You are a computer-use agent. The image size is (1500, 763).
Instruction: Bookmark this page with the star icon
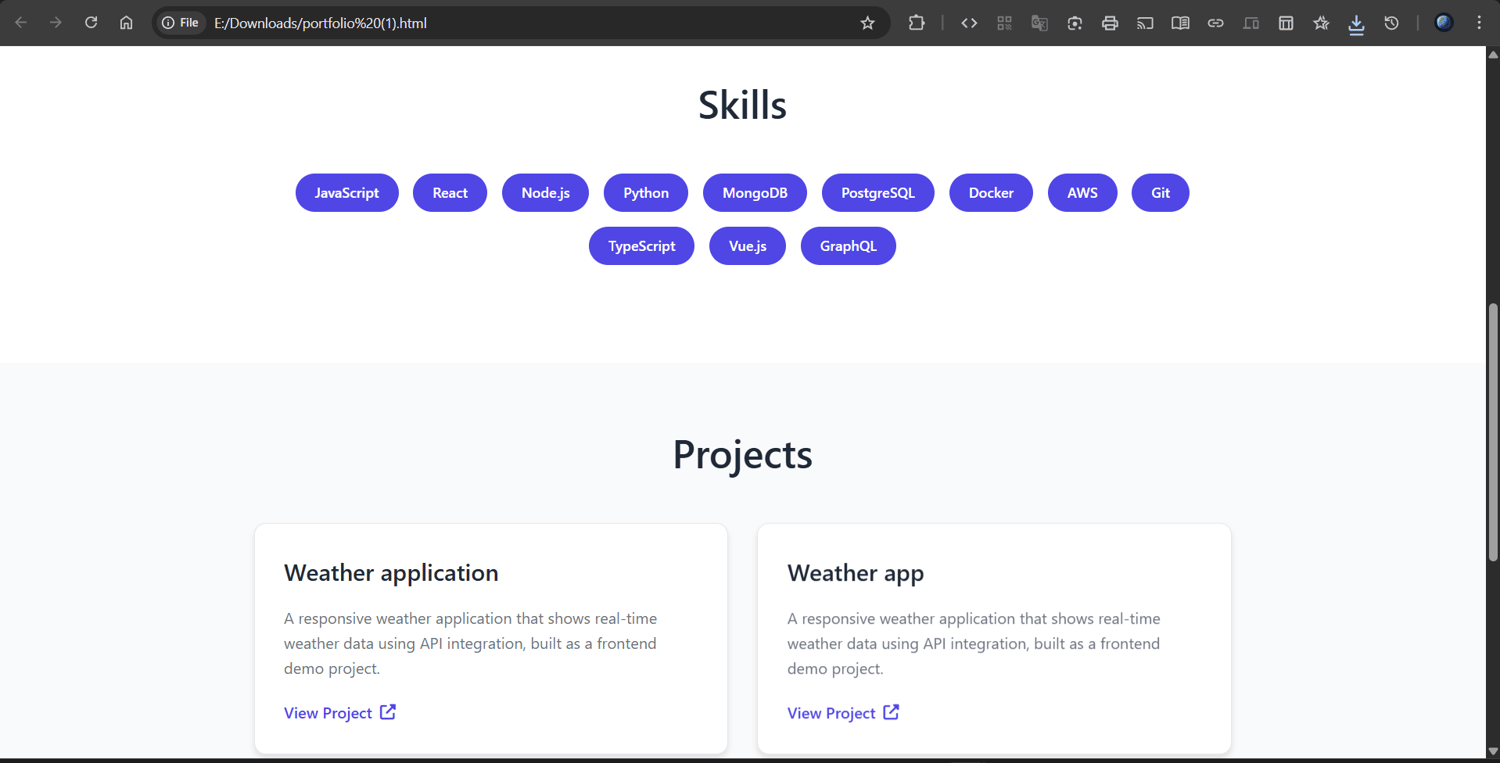[867, 23]
